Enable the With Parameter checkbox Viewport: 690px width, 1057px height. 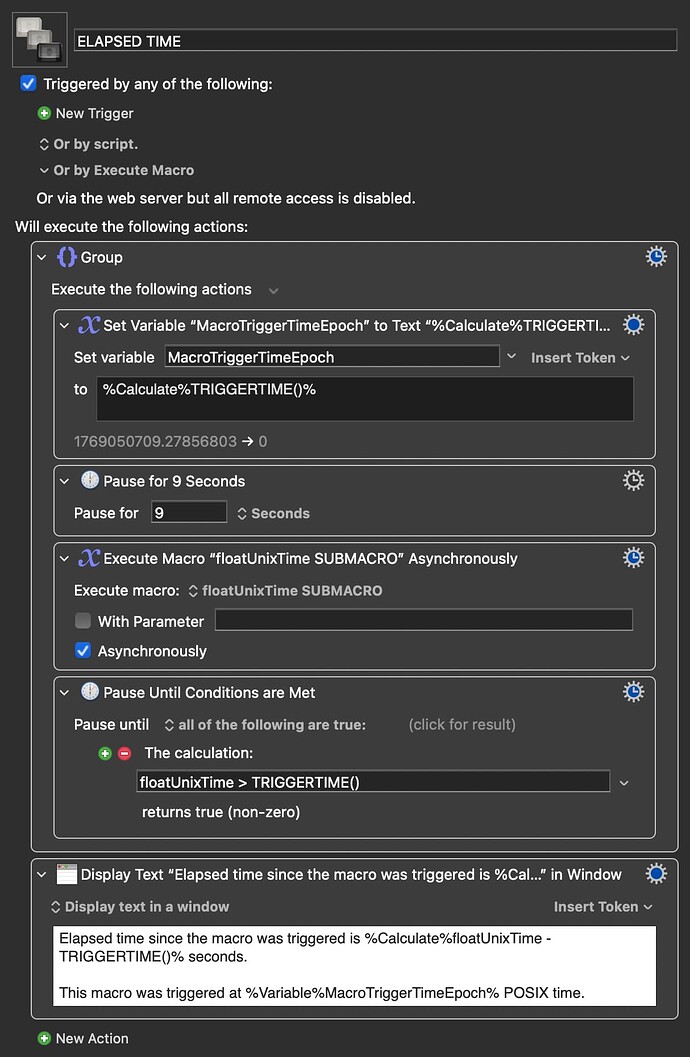coord(83,621)
